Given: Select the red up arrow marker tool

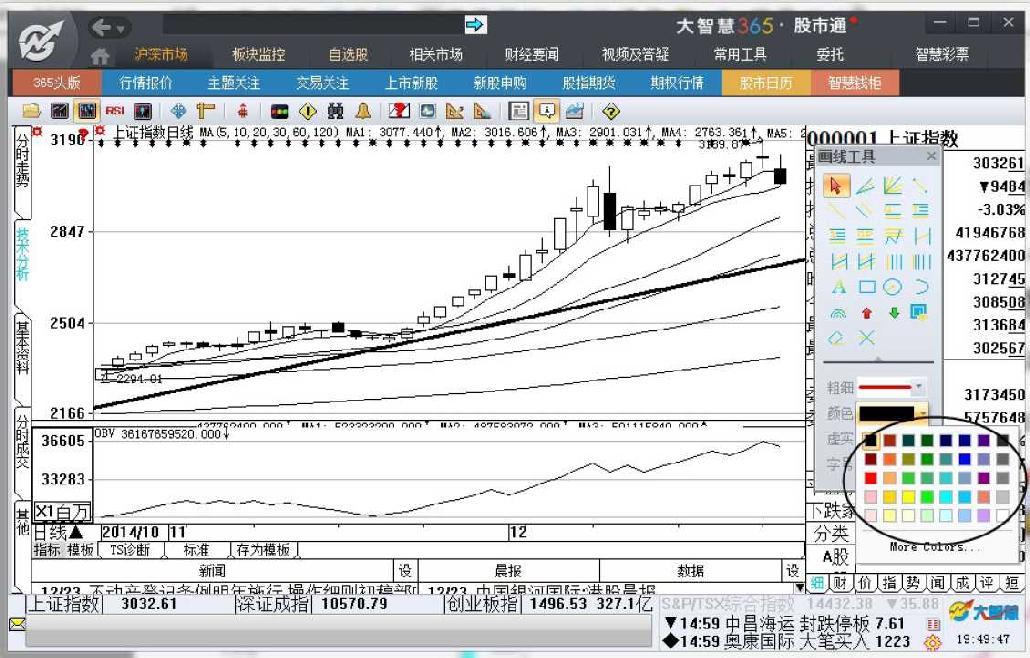Looking at the screenshot, I should pos(866,313).
